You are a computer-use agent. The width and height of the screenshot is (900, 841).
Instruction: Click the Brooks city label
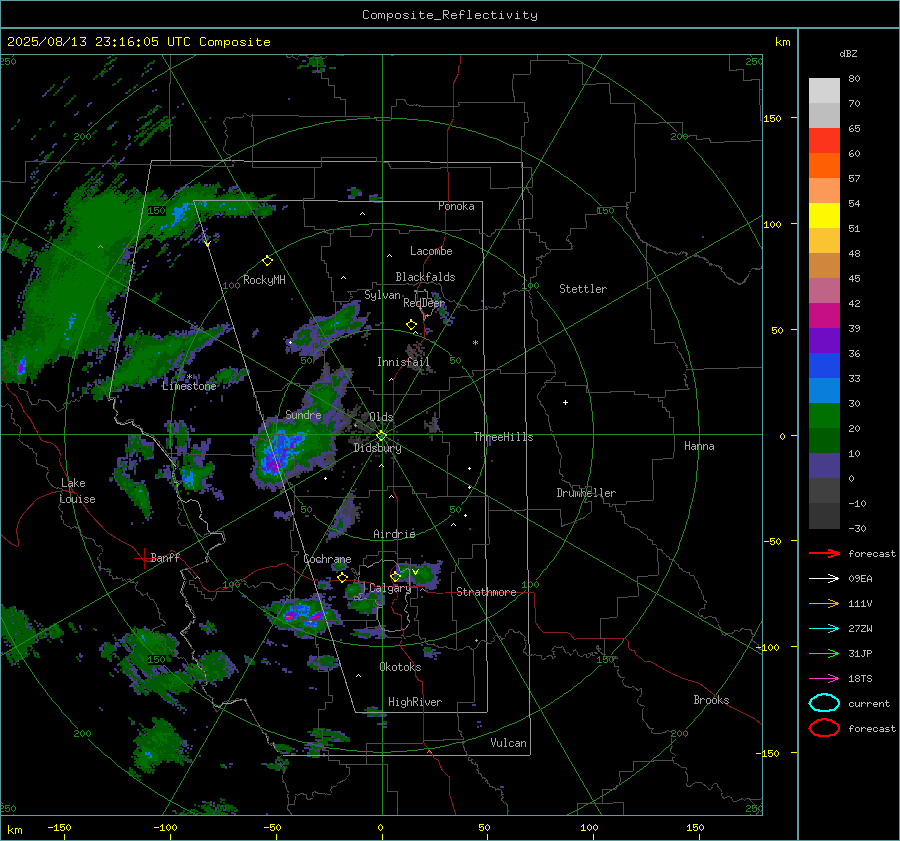pos(711,700)
